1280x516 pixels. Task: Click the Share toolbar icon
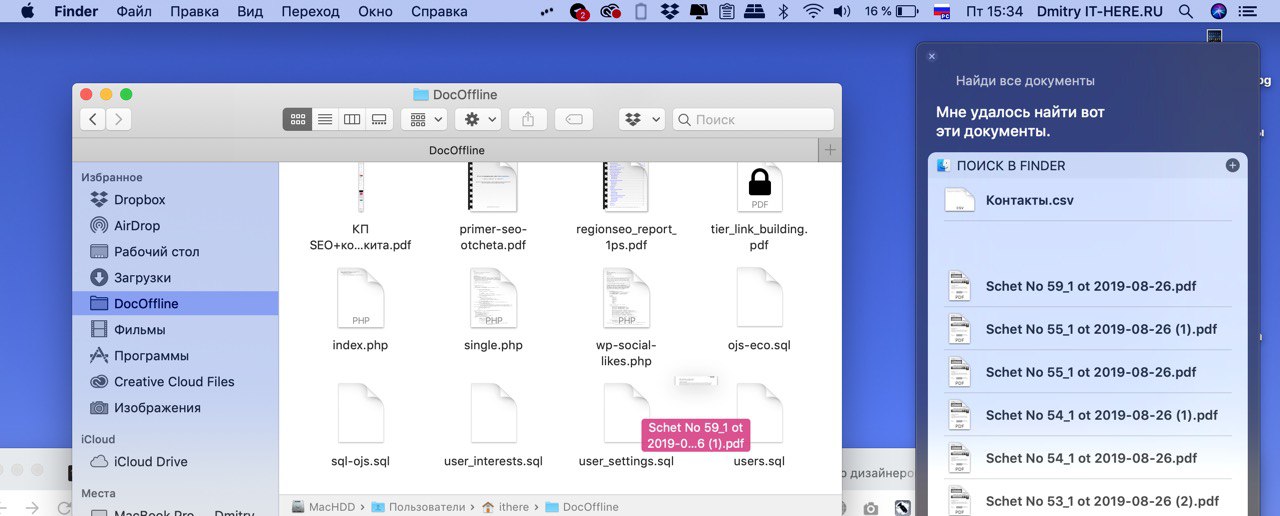pyautogui.click(x=528, y=119)
